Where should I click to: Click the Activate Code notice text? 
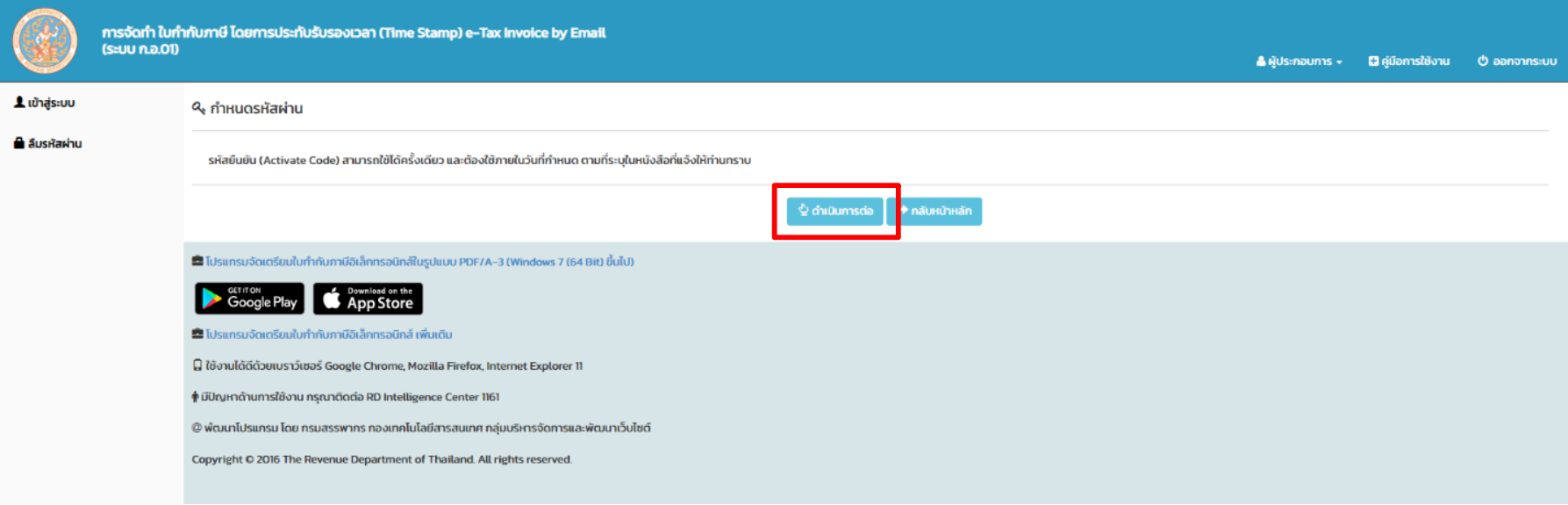point(479,161)
